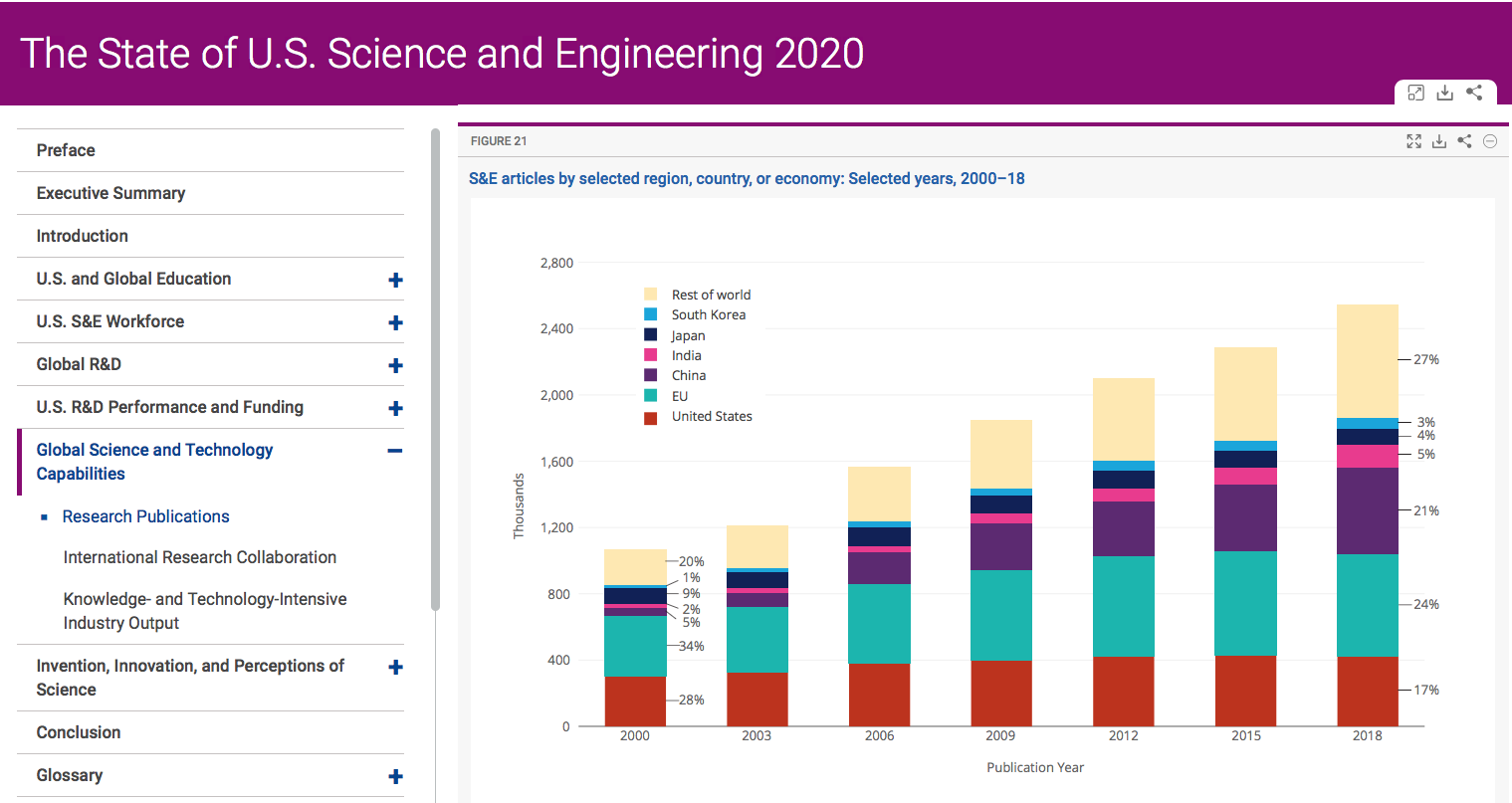The height and width of the screenshot is (803, 1512).
Task: Open the Research Publications subsection link
Action: [145, 516]
